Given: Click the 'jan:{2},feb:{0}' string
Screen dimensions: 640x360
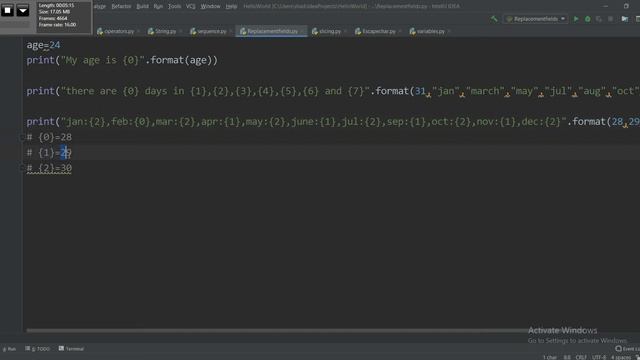Looking at the screenshot, I should click(x=313, y=122).
